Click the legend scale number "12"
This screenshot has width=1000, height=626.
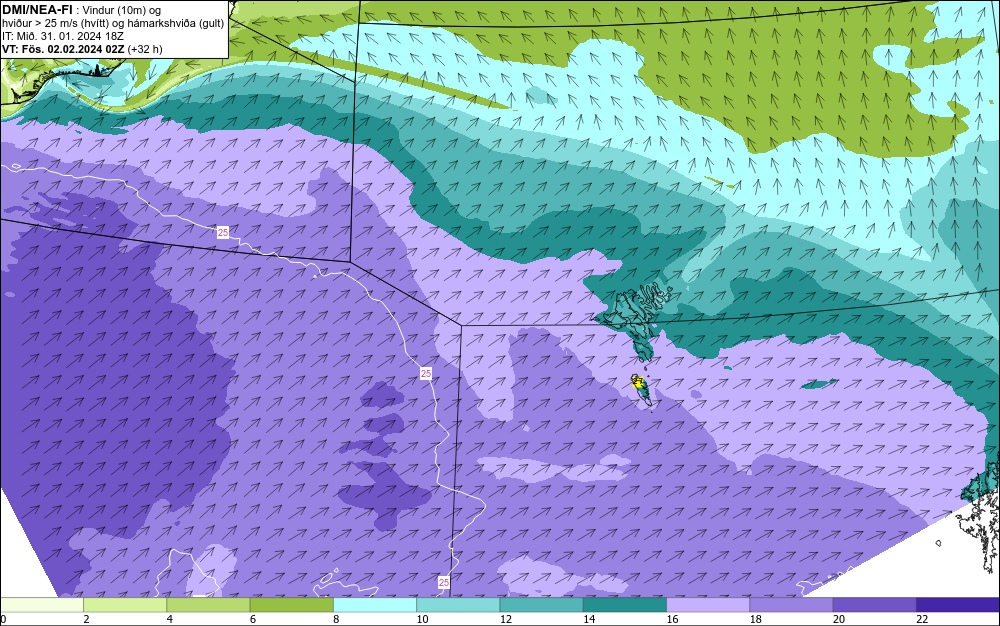click(x=506, y=619)
